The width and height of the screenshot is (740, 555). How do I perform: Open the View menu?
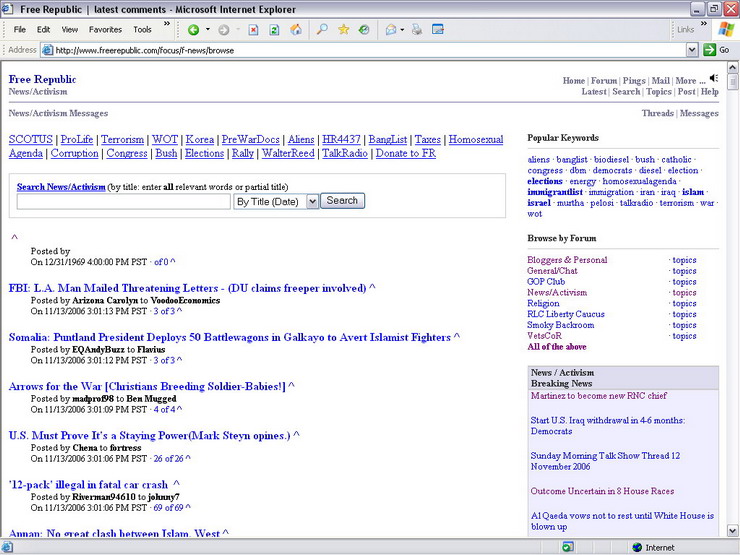point(69,29)
